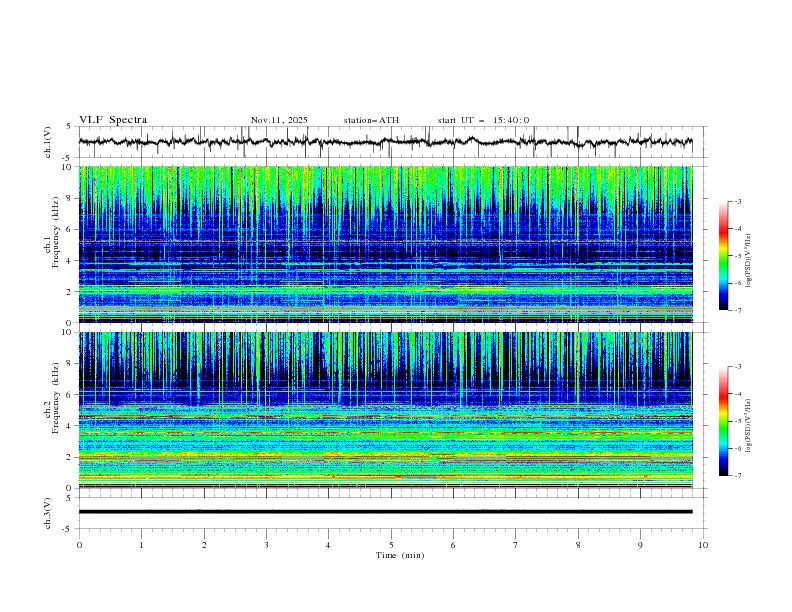Click the date "Nov.11, 2025"
This screenshot has height=612, width=792.
pos(279,120)
